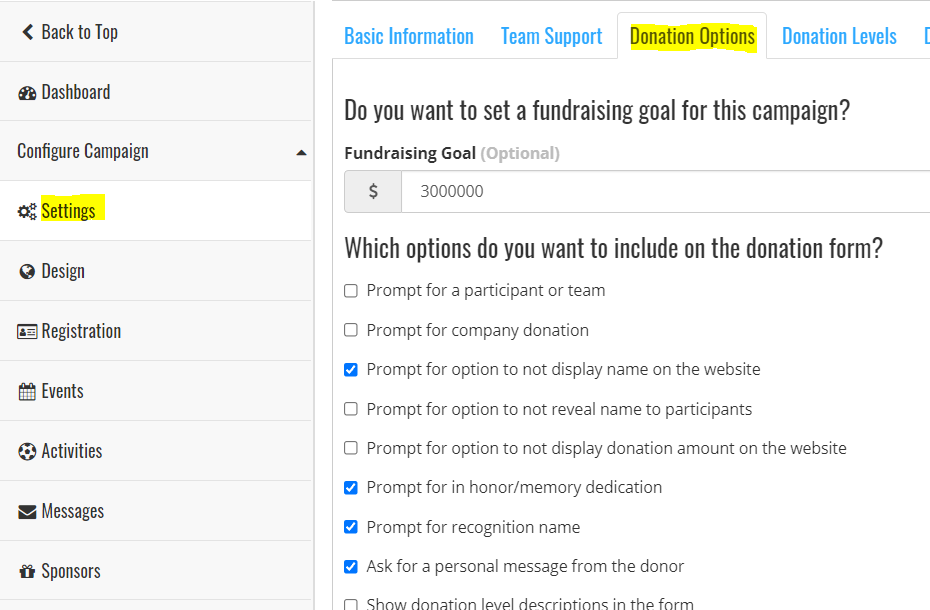The width and height of the screenshot is (930, 610).
Task: Check Prompt for company donation option
Action: (351, 330)
